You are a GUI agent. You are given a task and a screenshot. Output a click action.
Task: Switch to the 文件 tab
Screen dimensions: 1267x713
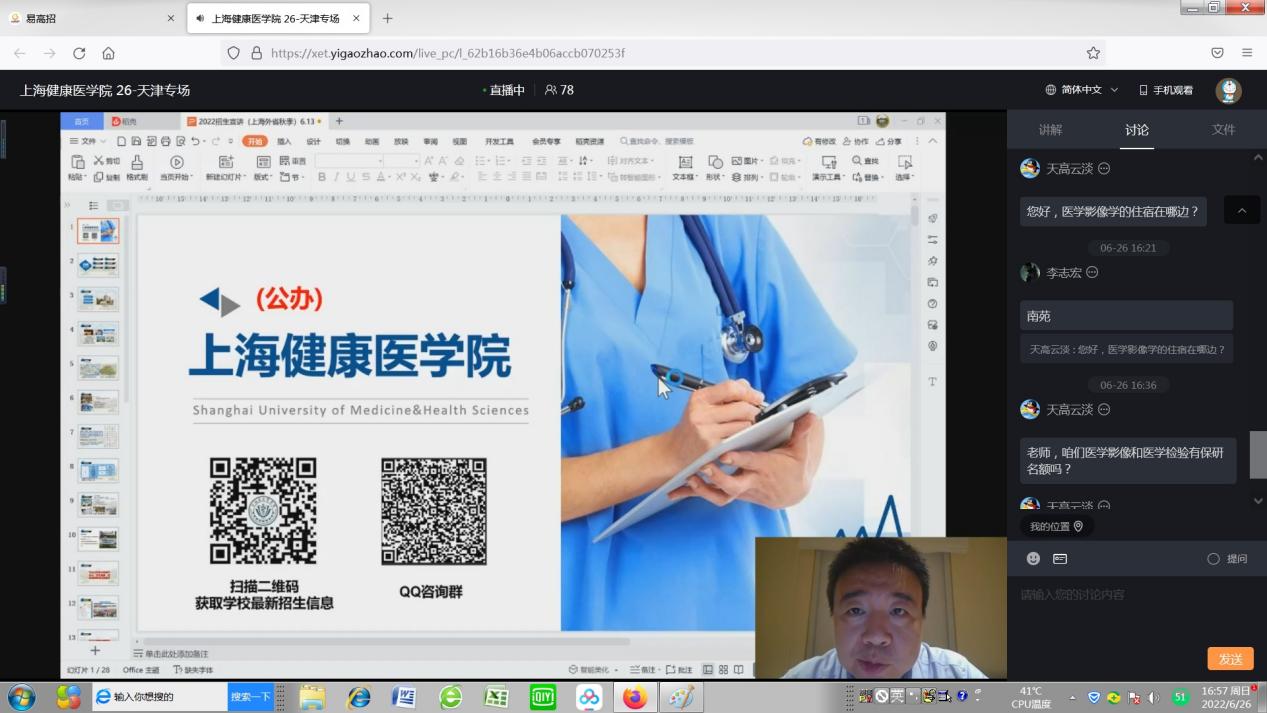[1223, 130]
